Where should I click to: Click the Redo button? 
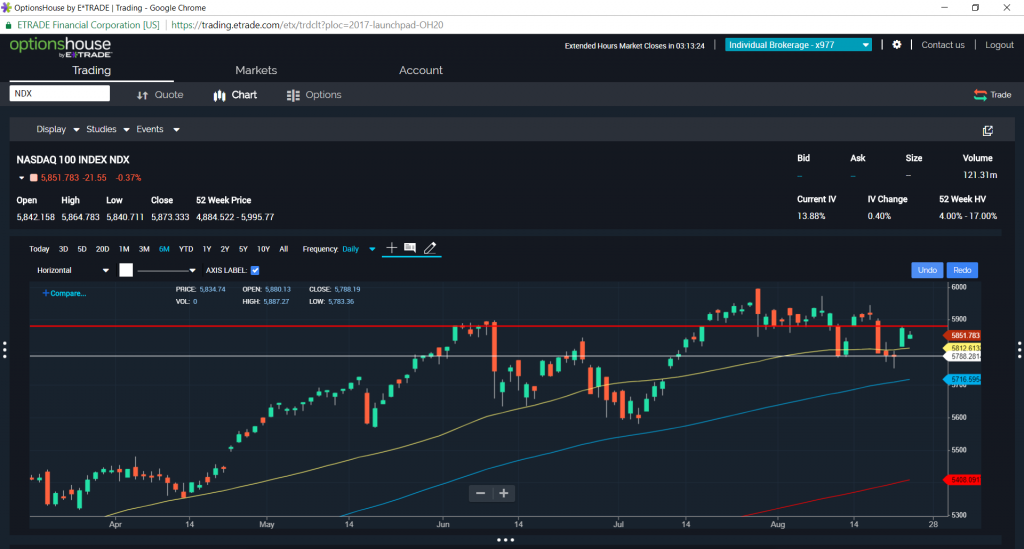(x=962, y=270)
